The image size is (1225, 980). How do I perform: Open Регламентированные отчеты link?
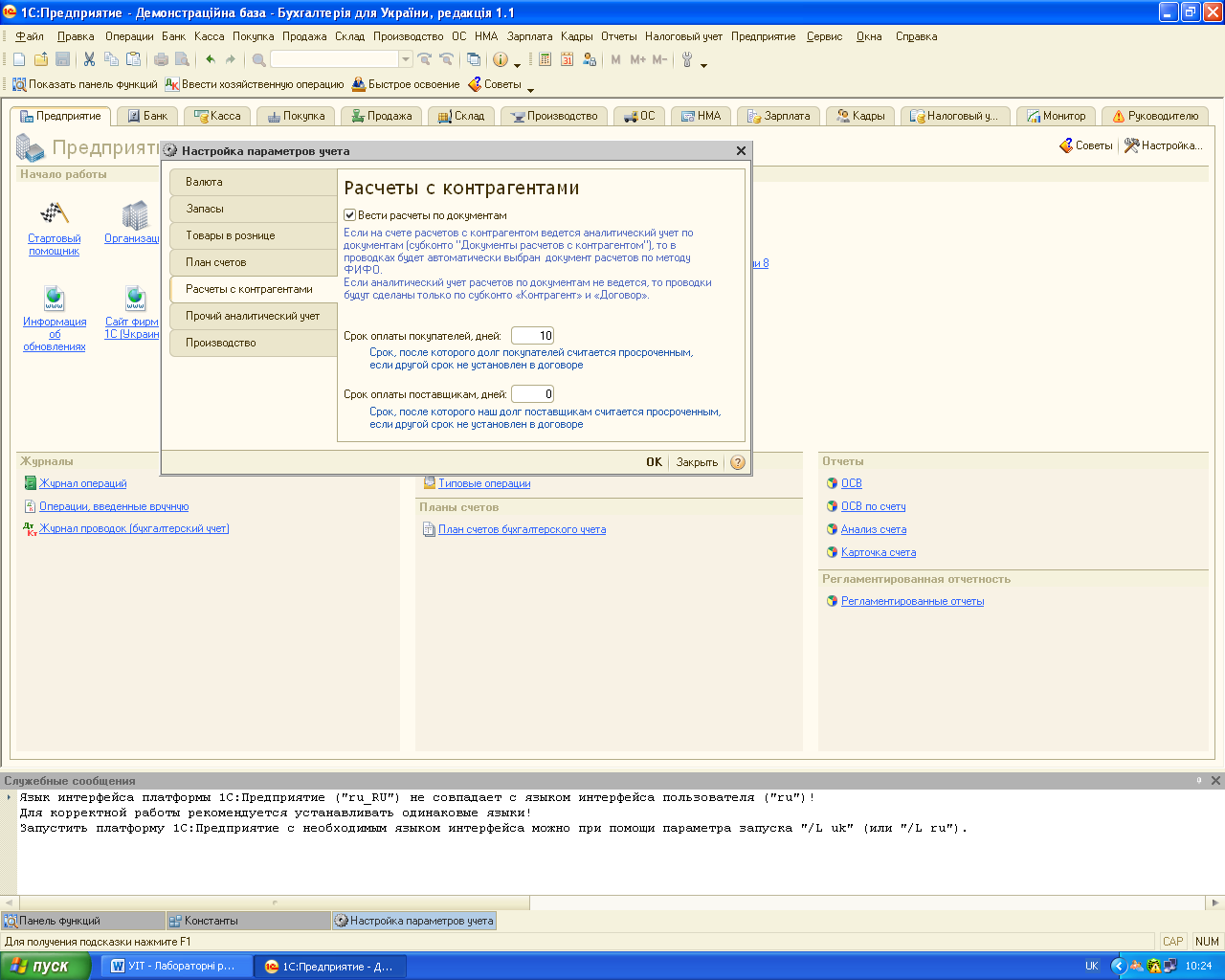point(912,601)
